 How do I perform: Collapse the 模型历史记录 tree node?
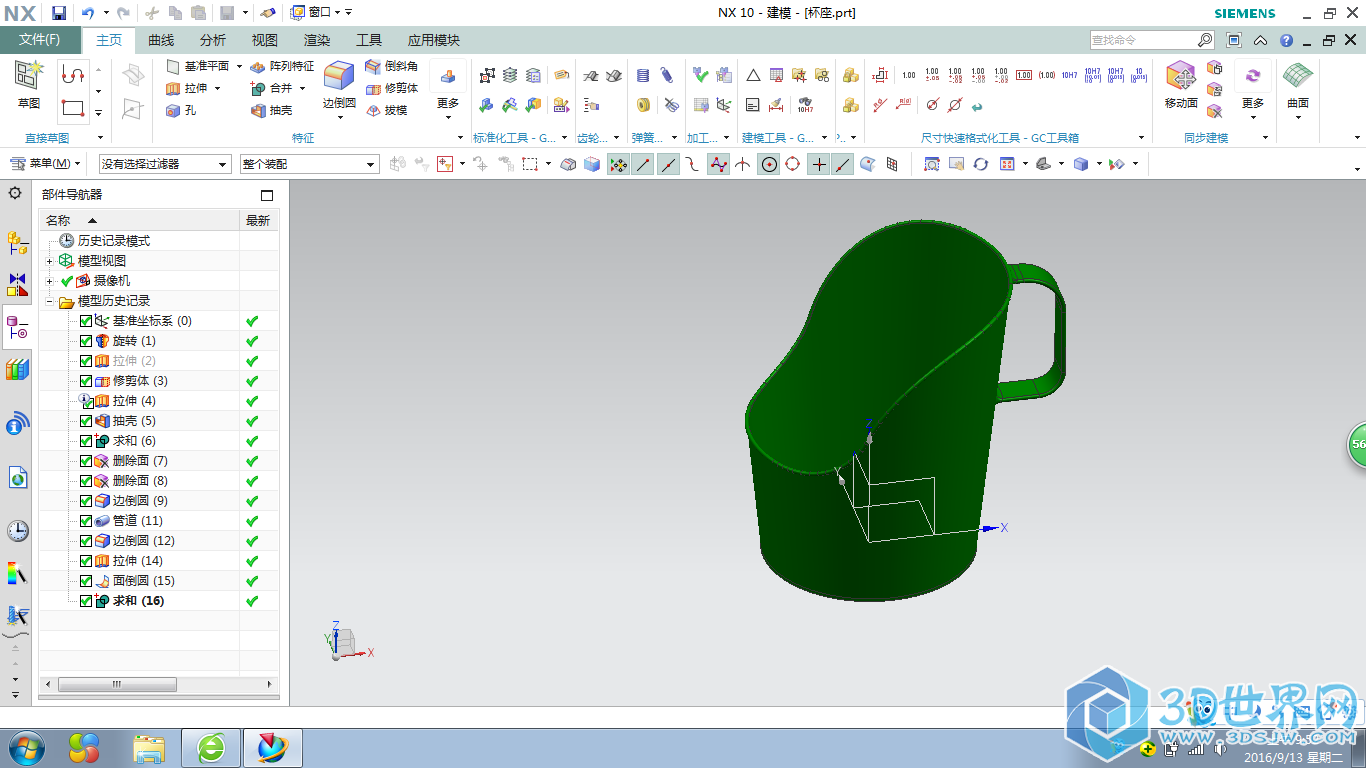click(50, 301)
